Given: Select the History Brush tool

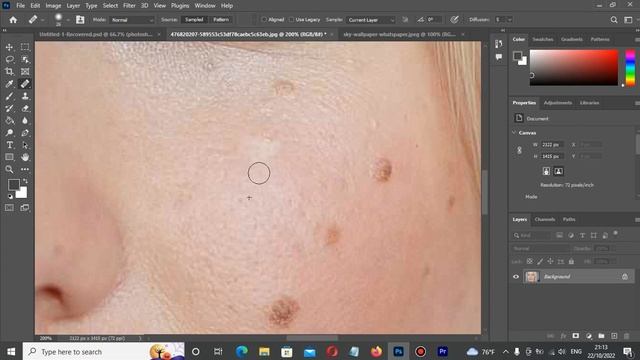Looking at the screenshot, I should [9, 109].
